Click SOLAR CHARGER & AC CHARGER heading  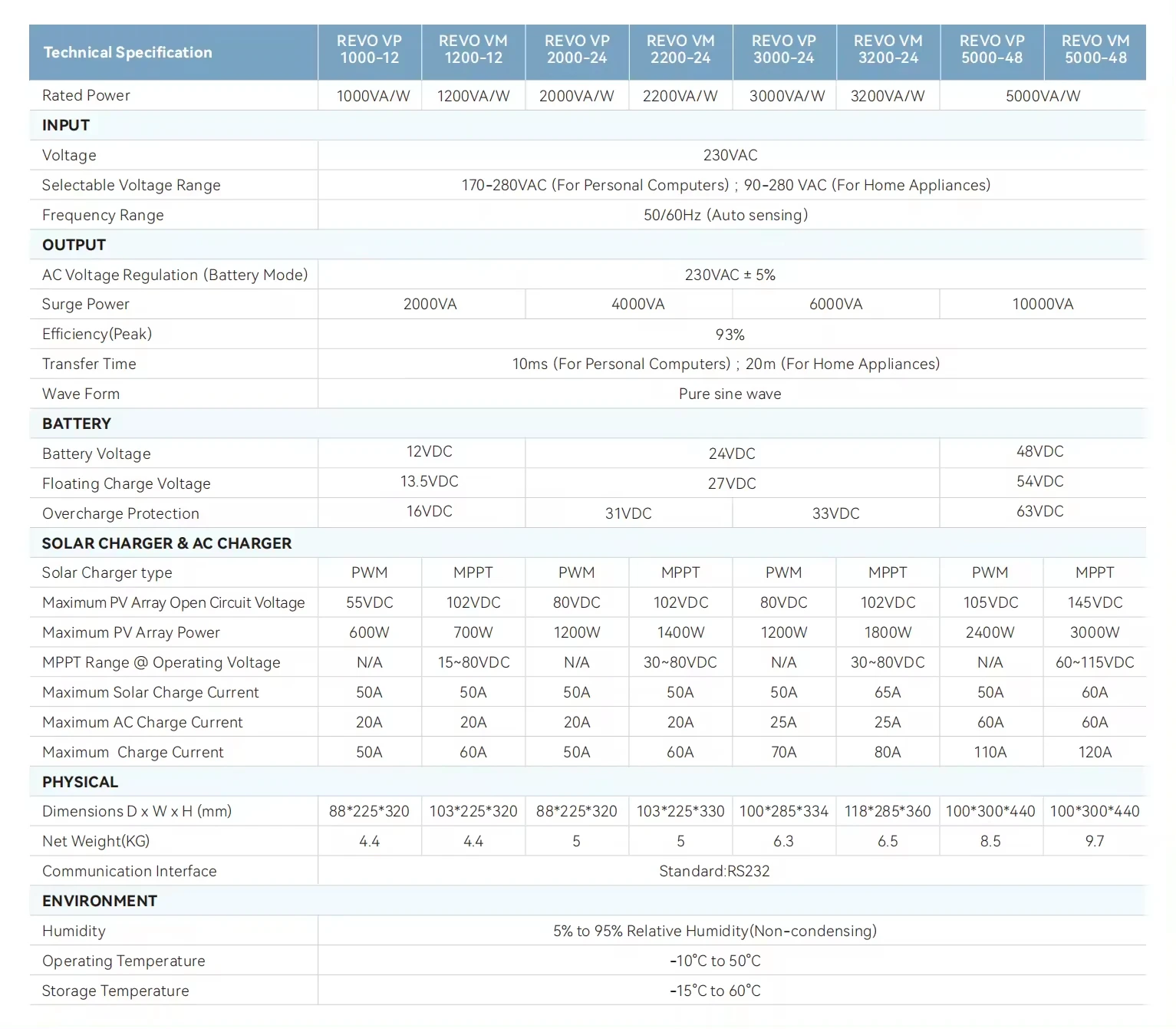[166, 543]
